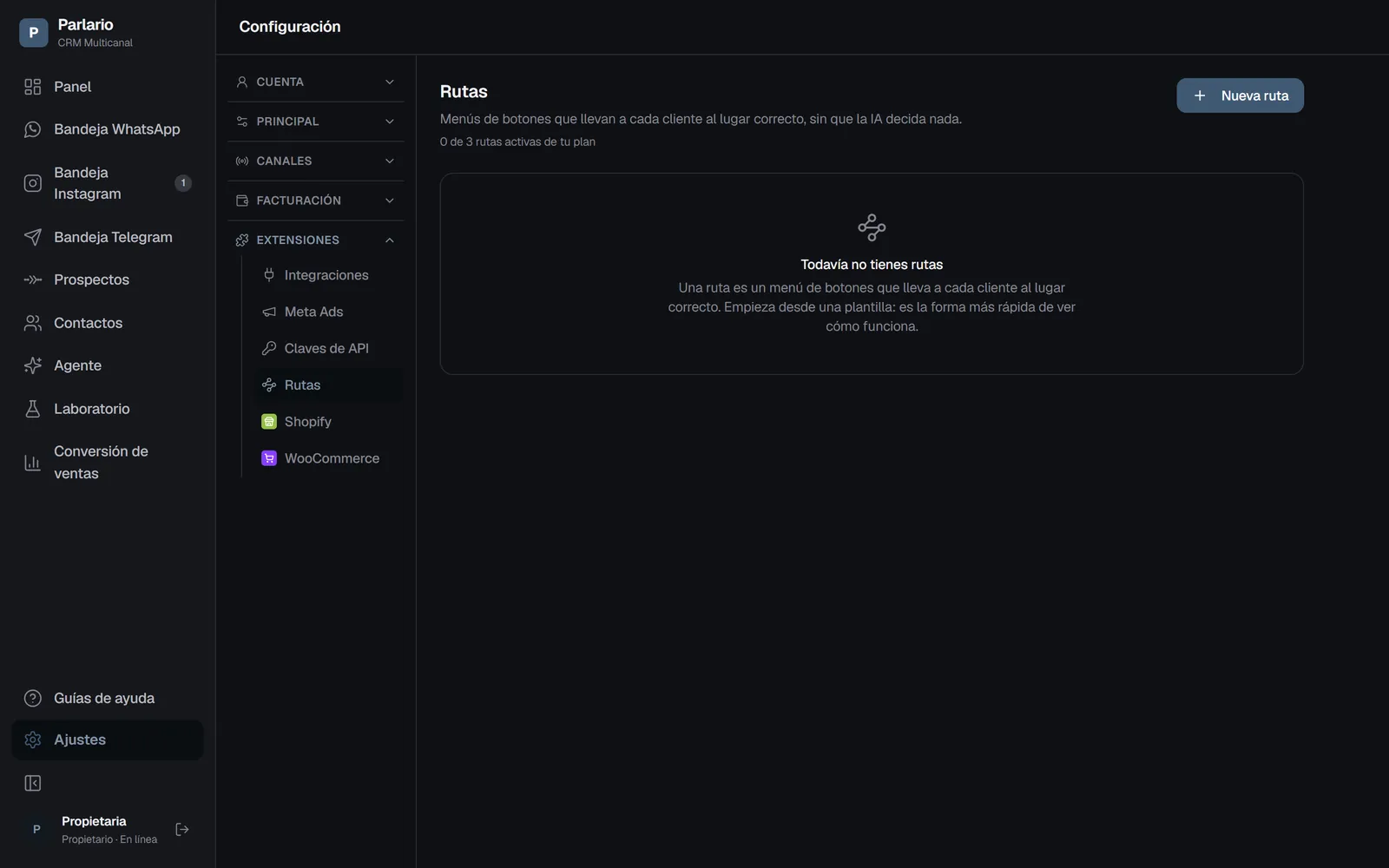
Task: Open the Bandeja Instagram inbox
Action: click(108, 183)
